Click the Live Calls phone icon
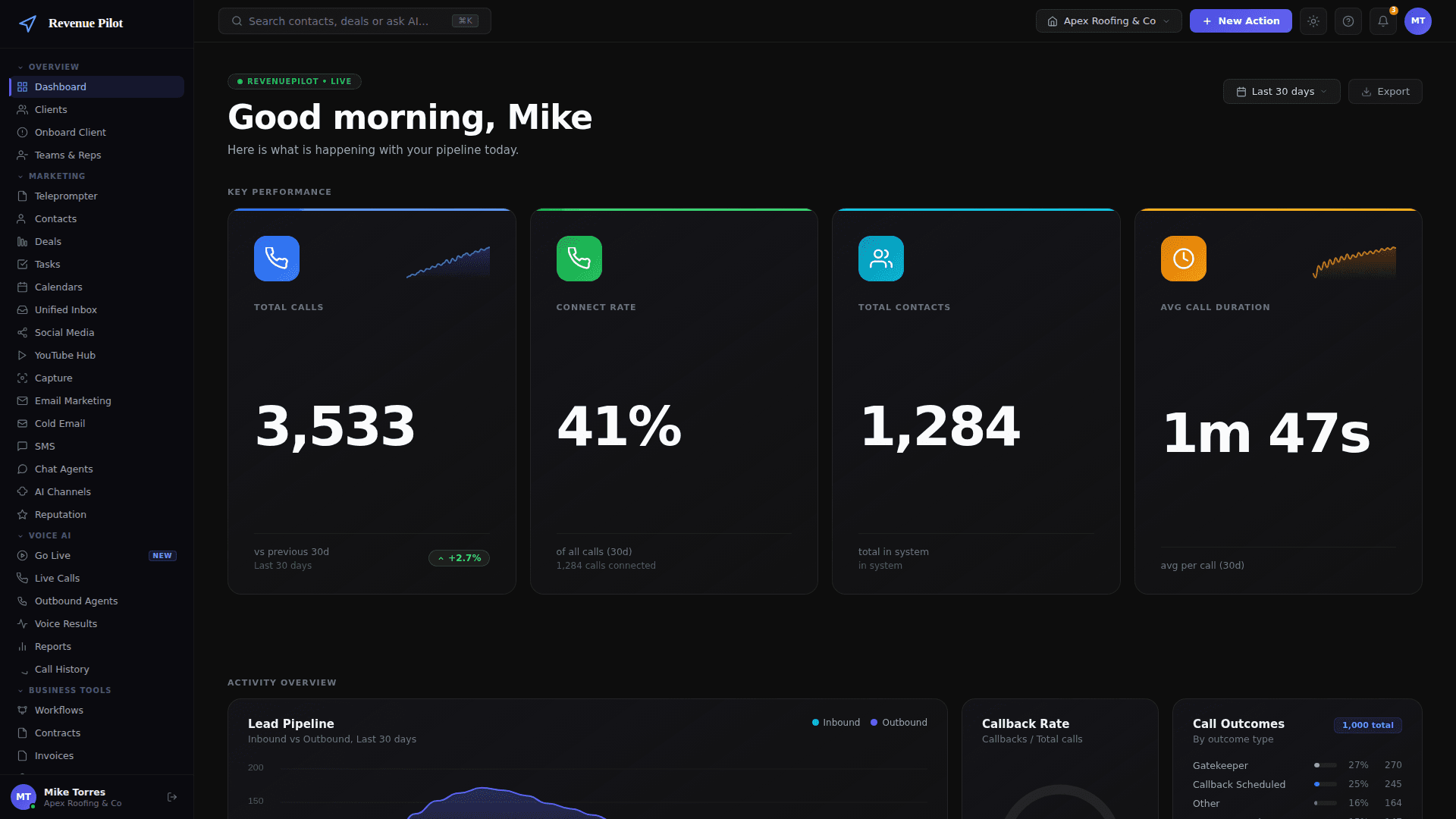The image size is (1456, 819). (x=22, y=579)
